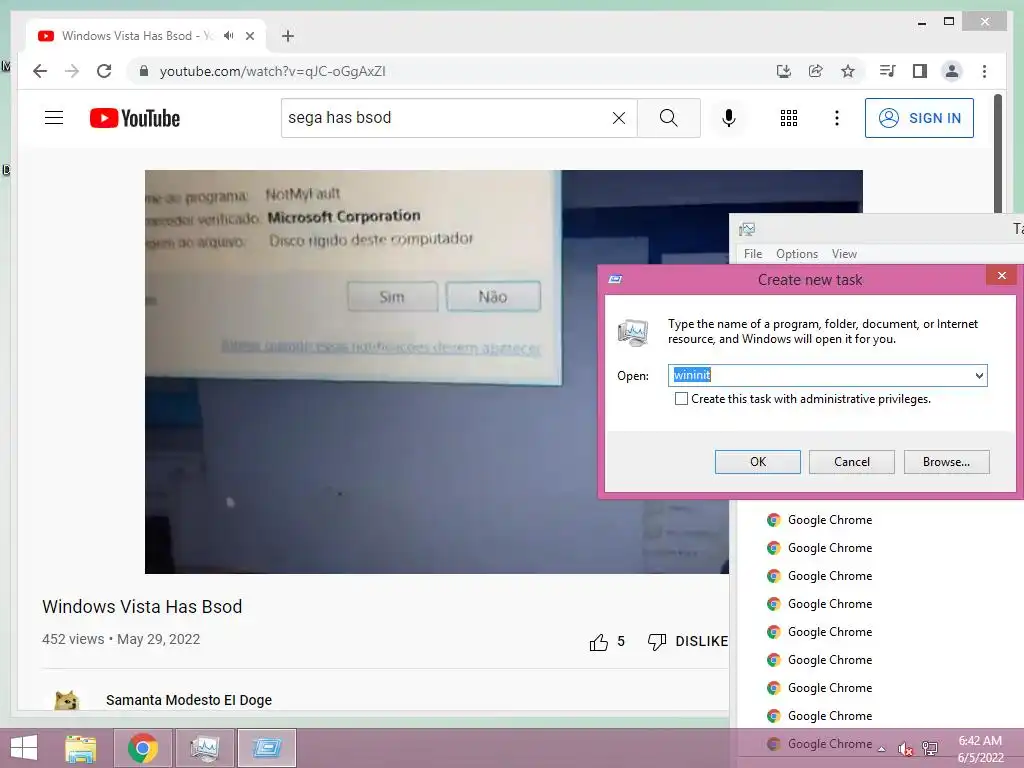Click the Chrome address bar URL
The height and width of the screenshot is (768, 1024).
[272, 71]
